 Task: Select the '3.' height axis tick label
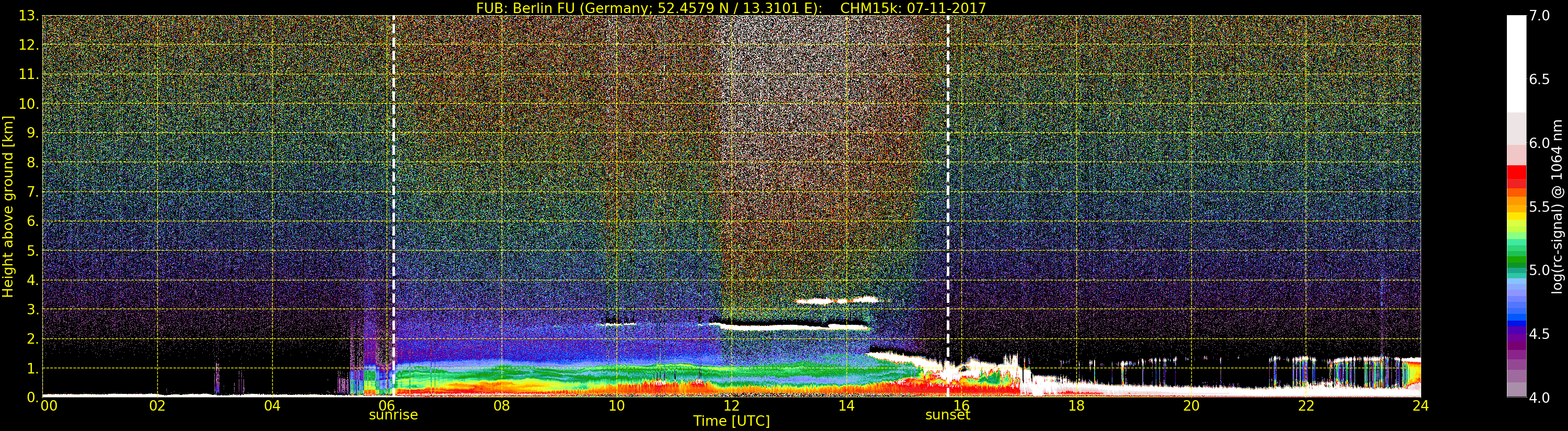[33, 309]
